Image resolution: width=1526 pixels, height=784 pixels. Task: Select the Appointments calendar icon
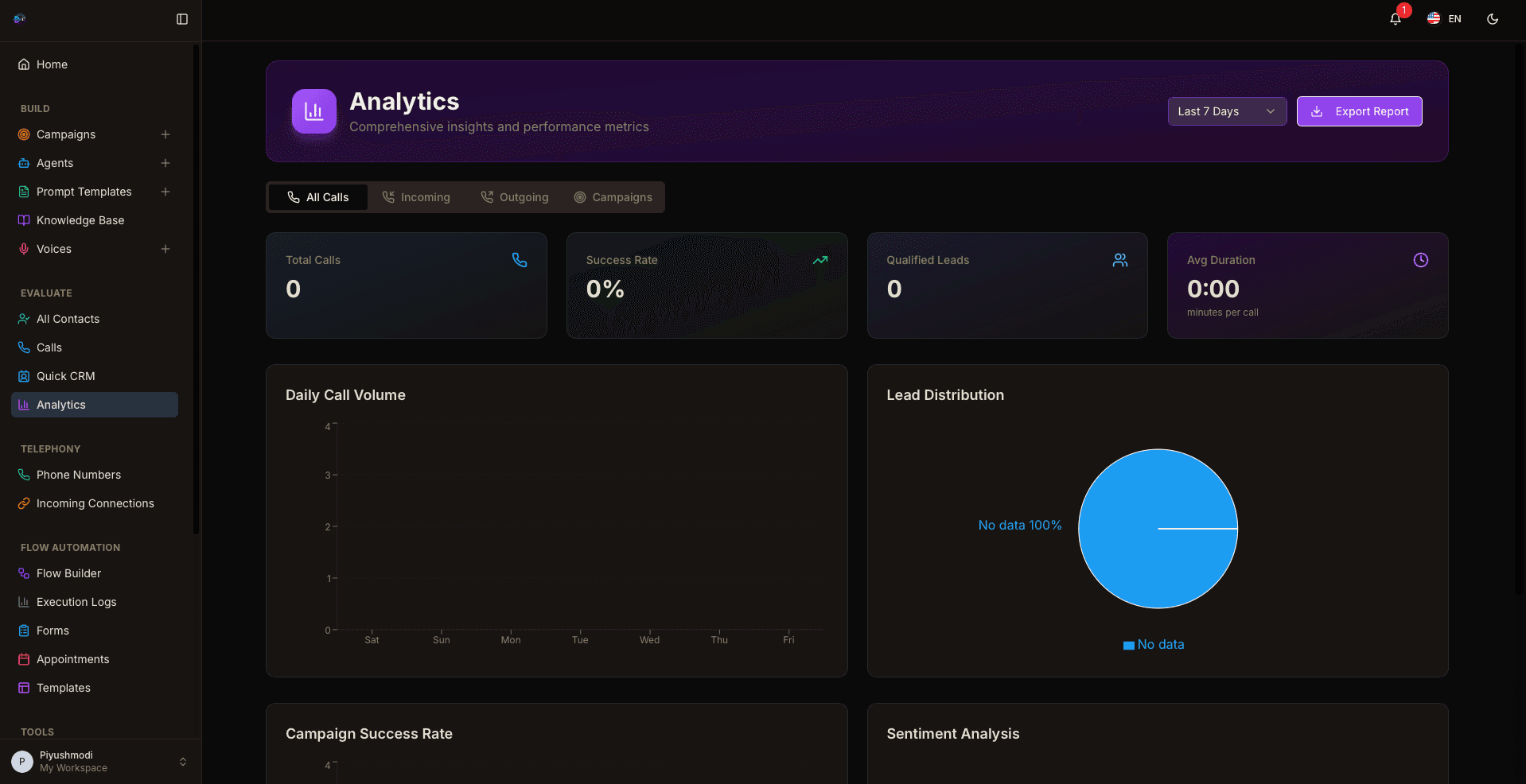(24, 659)
